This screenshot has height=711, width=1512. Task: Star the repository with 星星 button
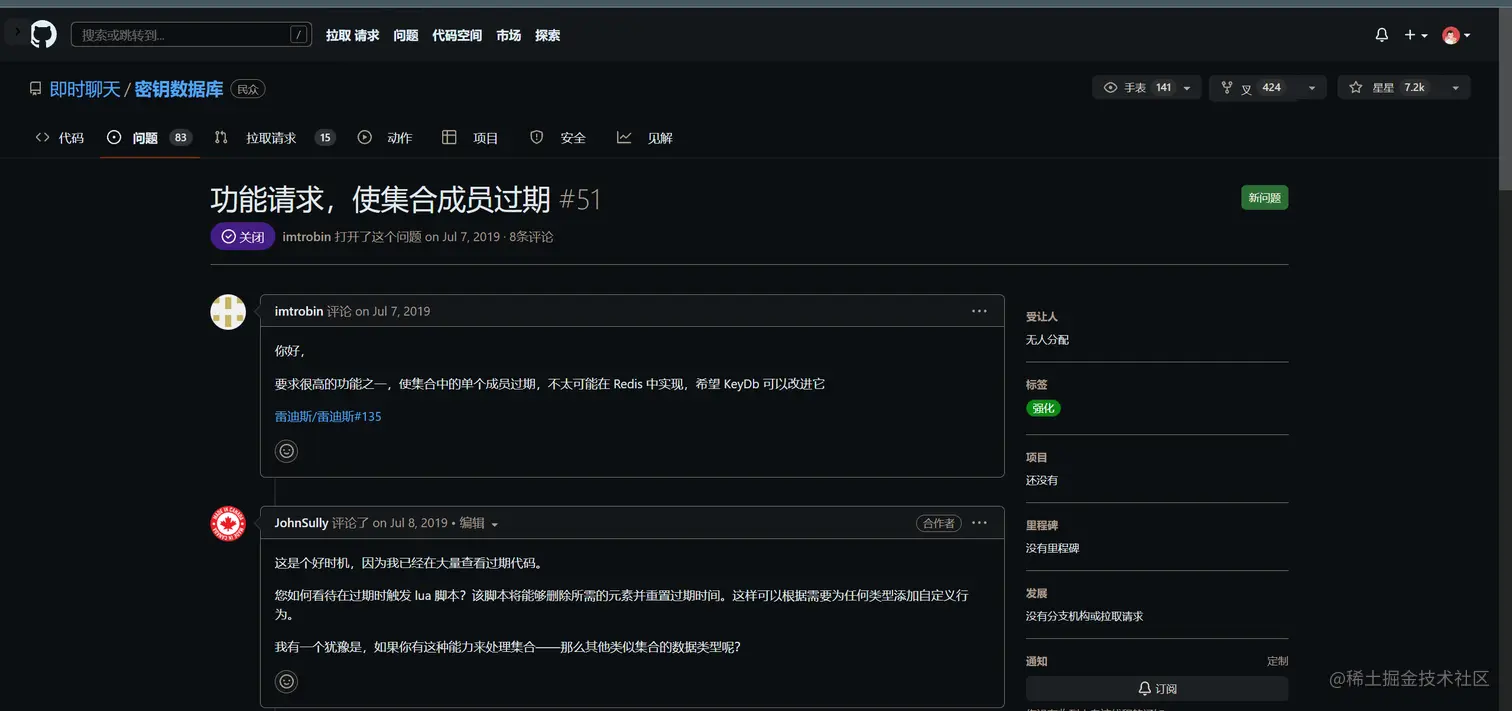pos(1388,88)
